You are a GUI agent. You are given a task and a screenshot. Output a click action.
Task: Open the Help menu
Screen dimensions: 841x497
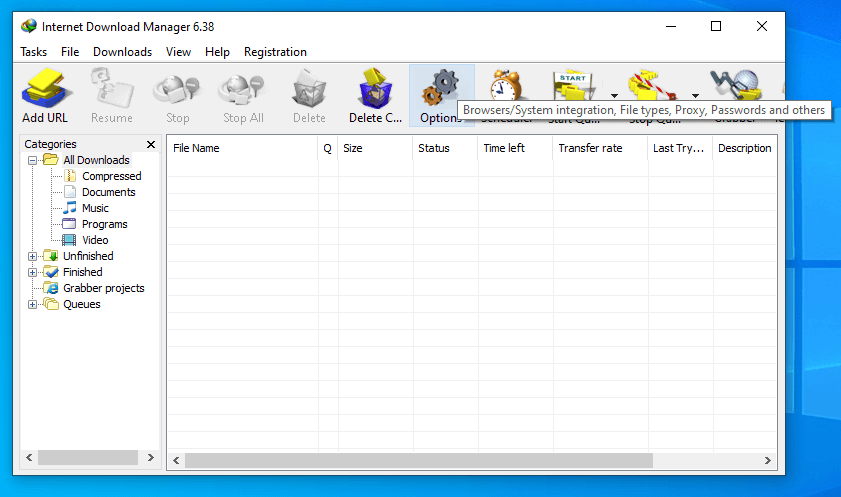click(x=217, y=52)
